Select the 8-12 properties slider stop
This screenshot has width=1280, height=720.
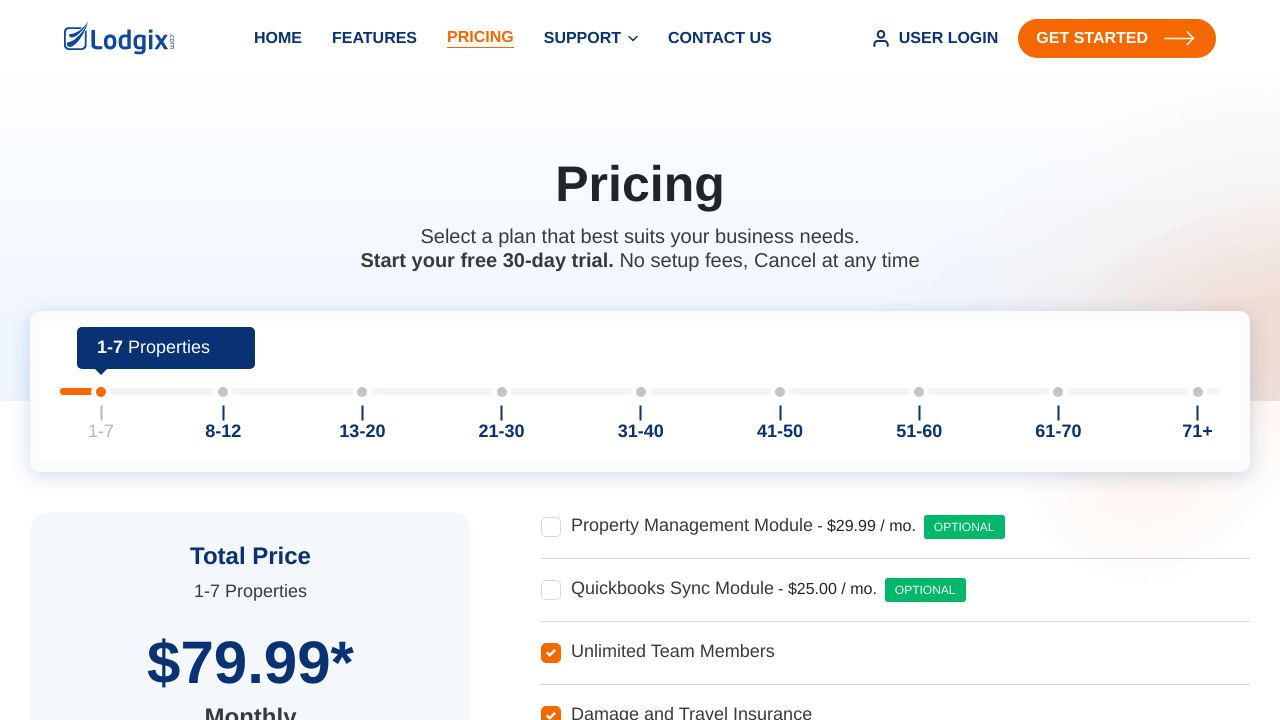coord(223,392)
